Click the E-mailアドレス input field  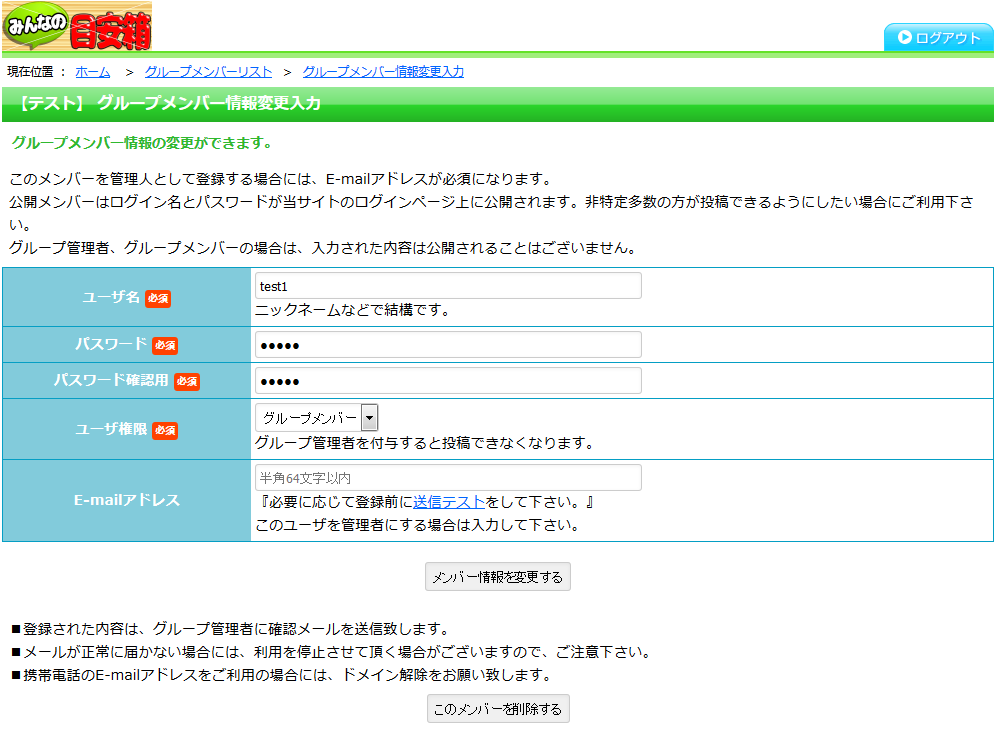point(448,477)
